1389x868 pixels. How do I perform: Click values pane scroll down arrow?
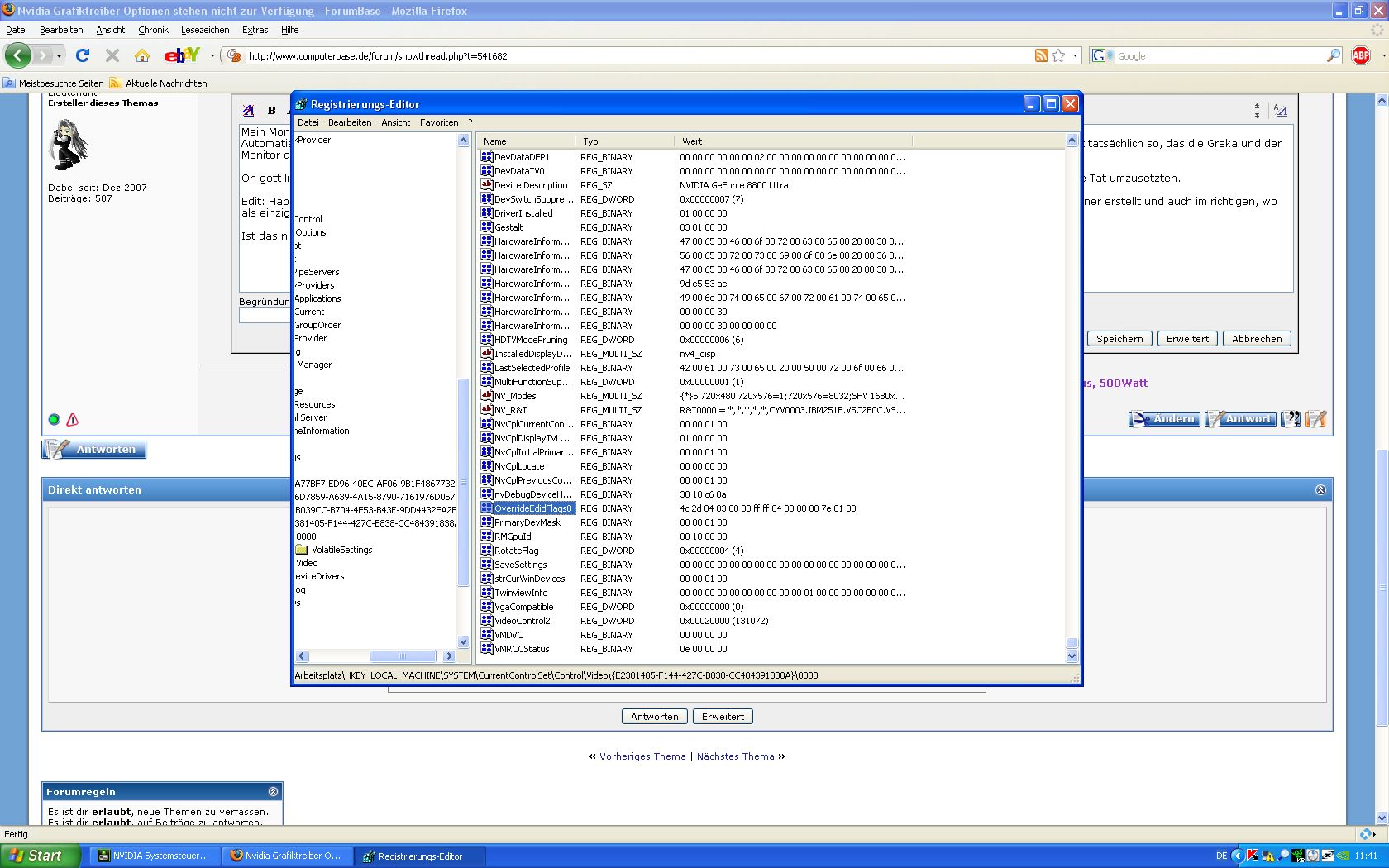click(x=1072, y=656)
